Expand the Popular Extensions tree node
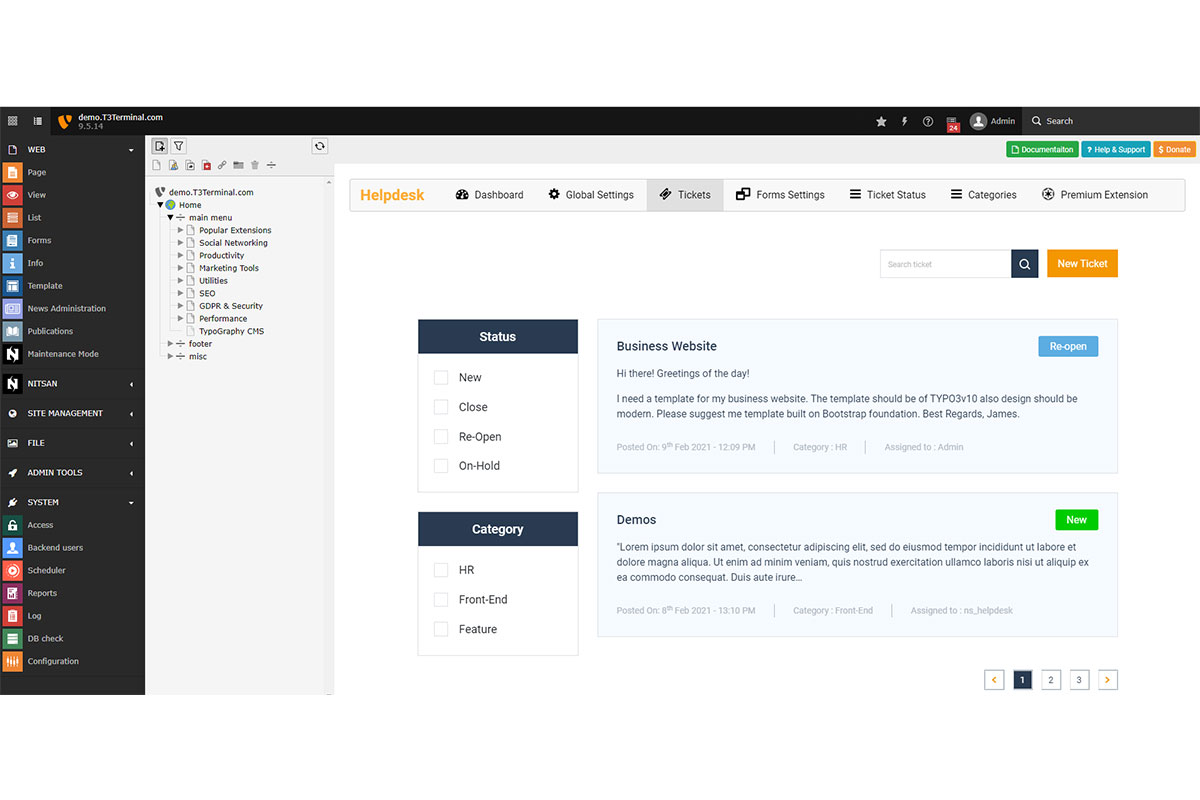 pos(181,230)
